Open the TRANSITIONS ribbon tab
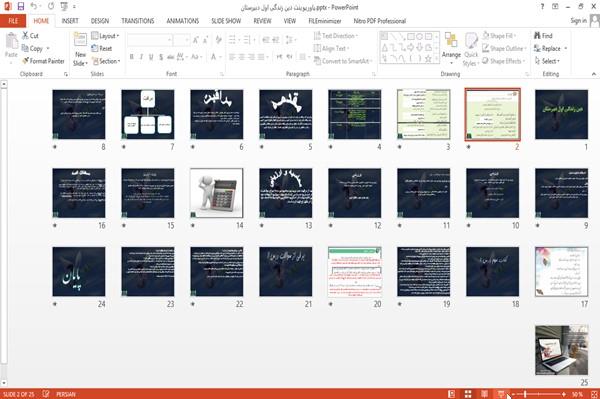Screen dimensions: 600x399 point(138,21)
